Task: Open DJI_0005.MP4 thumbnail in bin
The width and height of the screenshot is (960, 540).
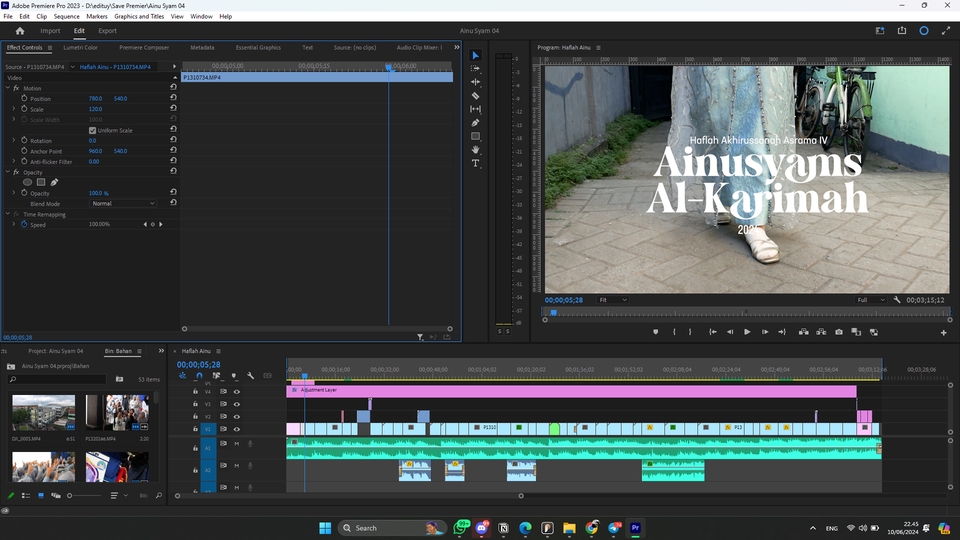Action: pyautogui.click(x=43, y=413)
